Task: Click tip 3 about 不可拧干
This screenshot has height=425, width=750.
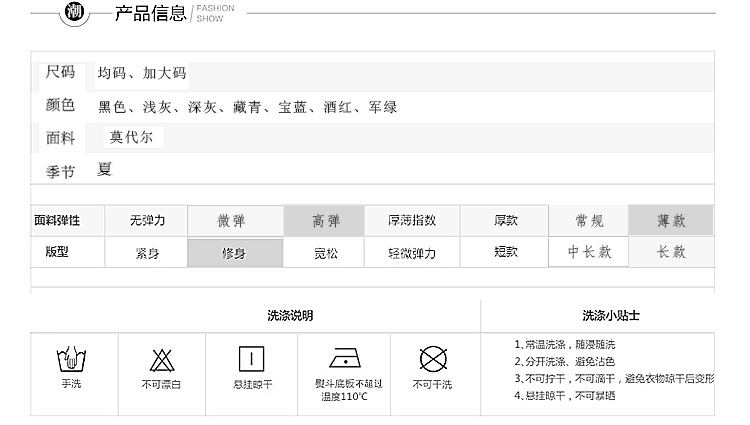Action: point(614,379)
